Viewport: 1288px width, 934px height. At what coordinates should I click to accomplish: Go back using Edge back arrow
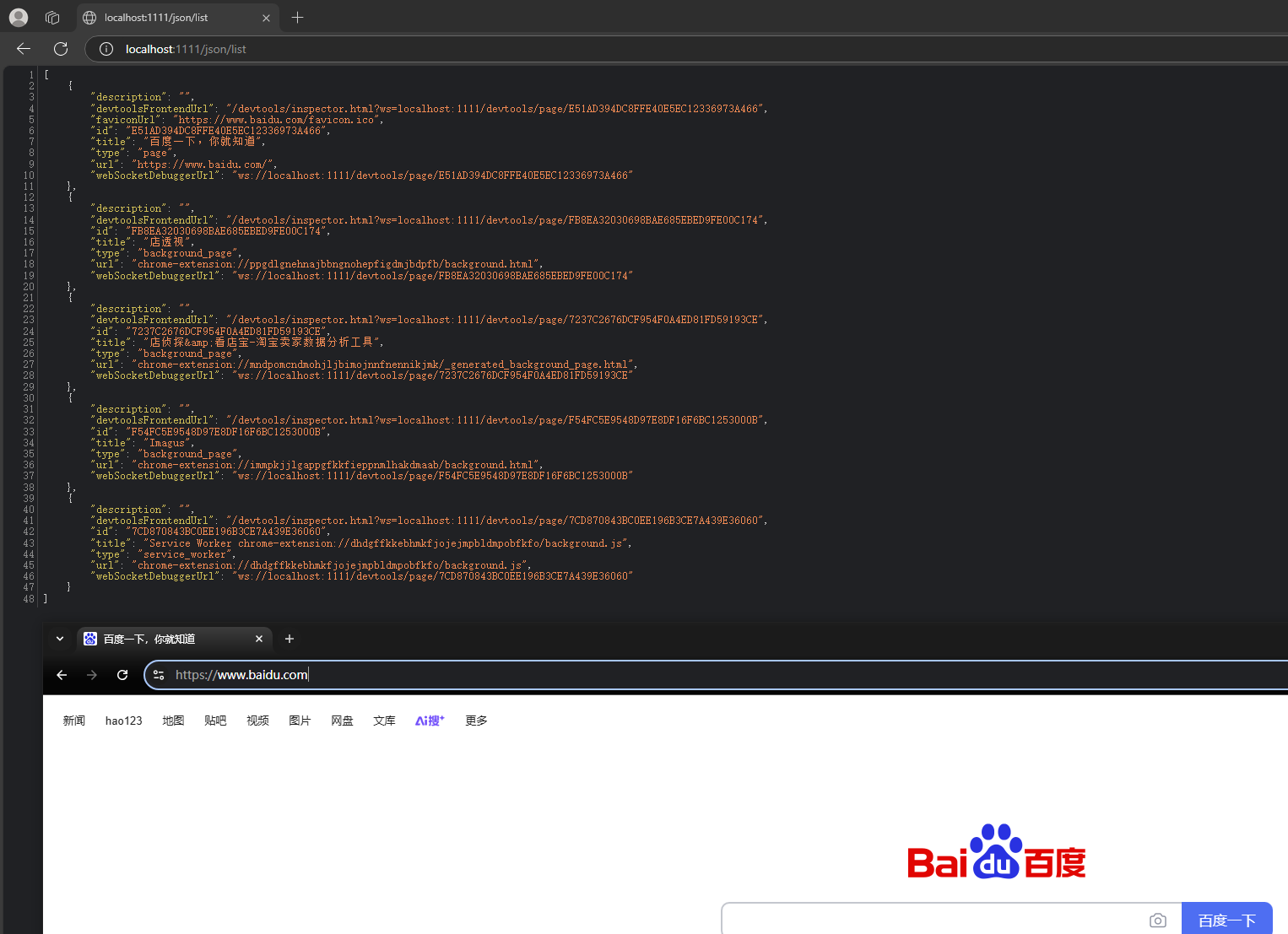pyautogui.click(x=23, y=49)
